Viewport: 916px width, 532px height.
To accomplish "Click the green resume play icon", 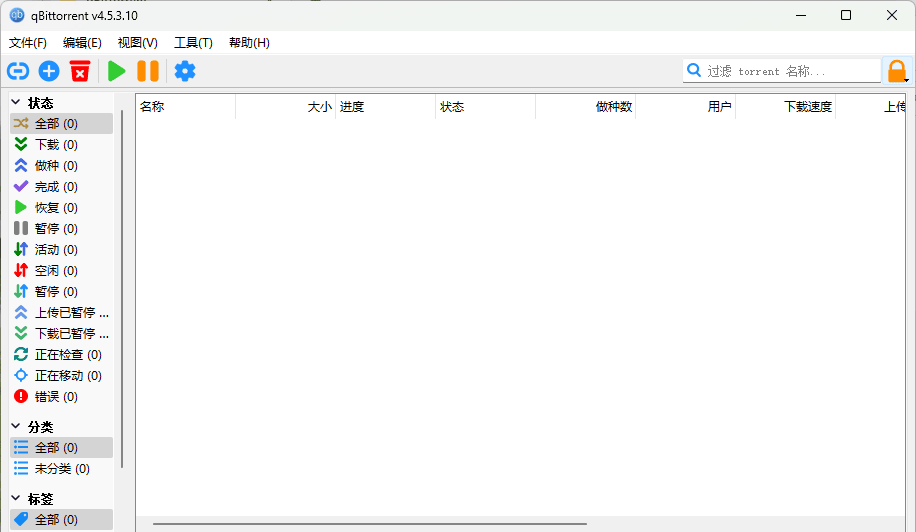I will tap(117, 71).
